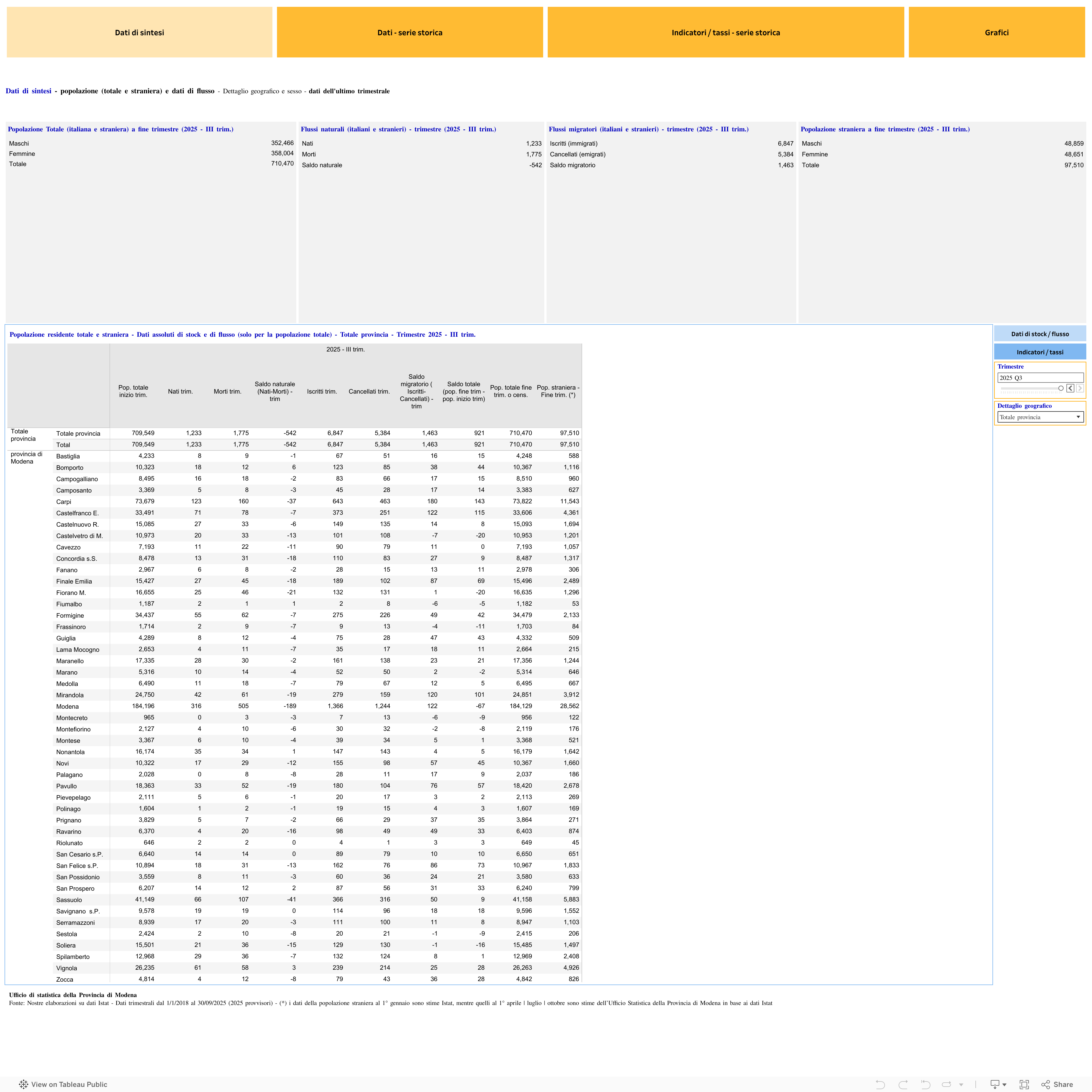The width and height of the screenshot is (1092, 1092).
Task: Step to the next Trimestre value
Action: coord(1079,388)
